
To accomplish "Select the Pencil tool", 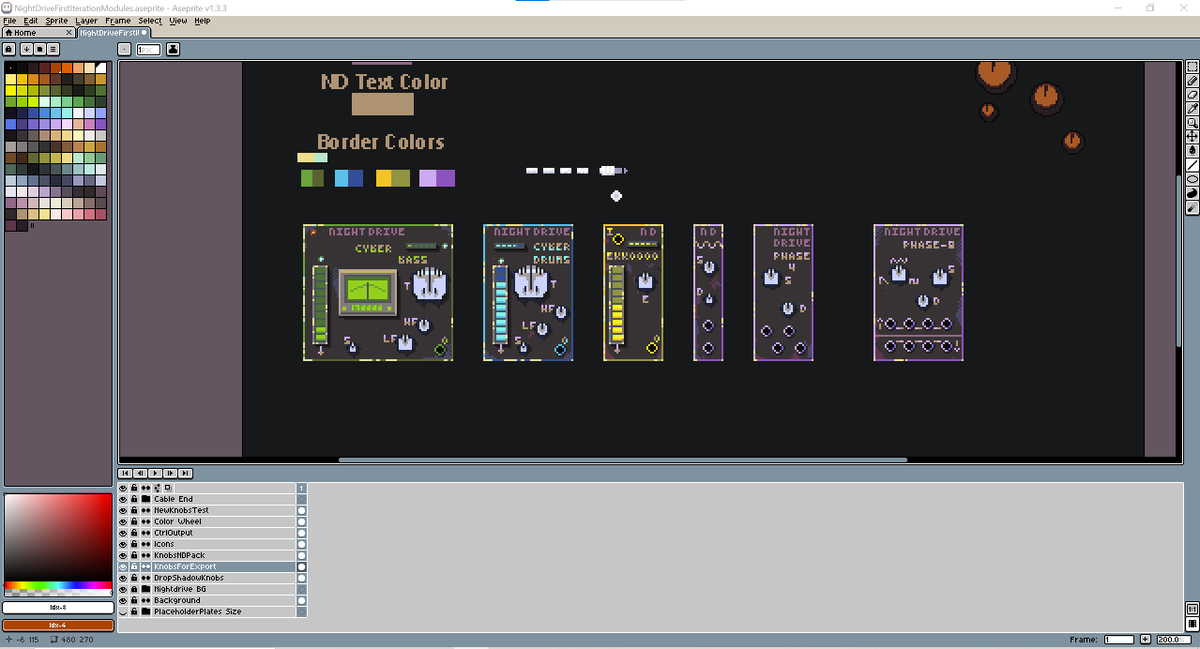I will coord(1192,81).
